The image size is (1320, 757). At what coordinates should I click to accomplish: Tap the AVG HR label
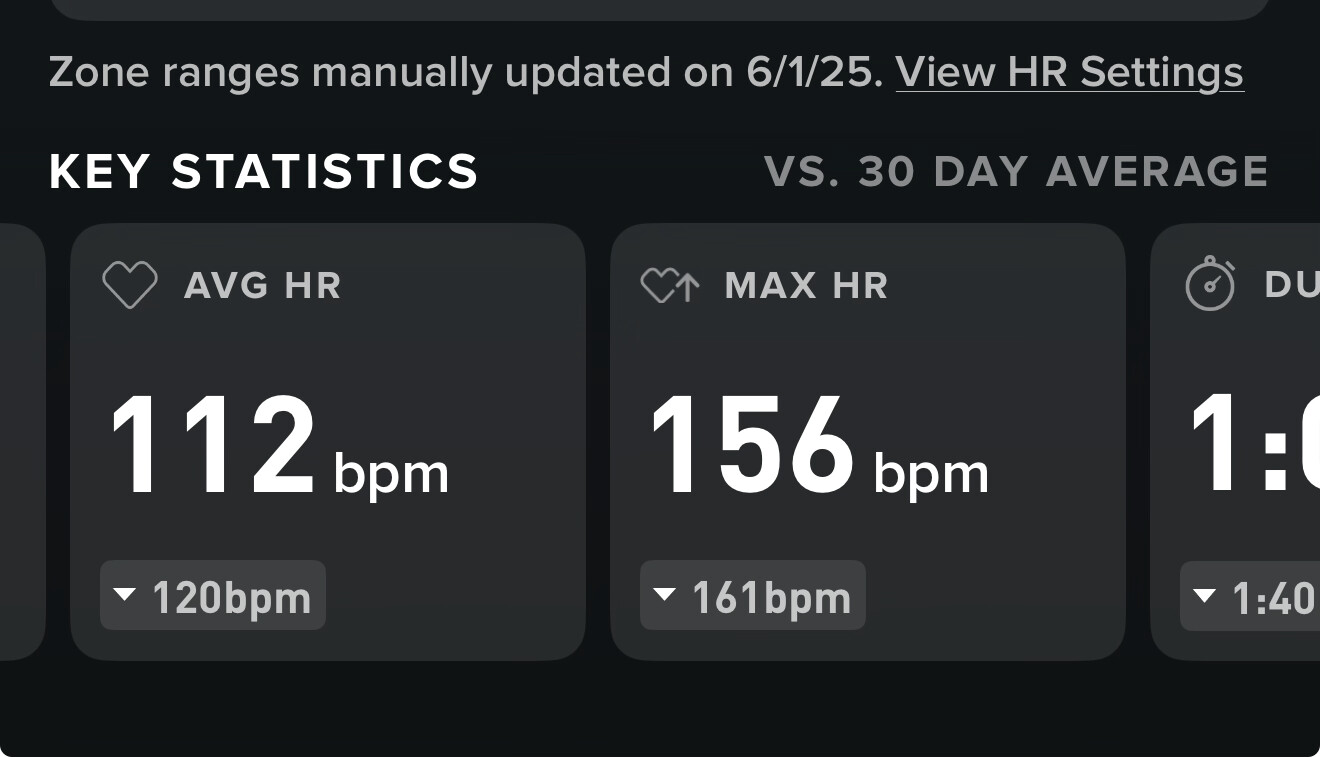pyautogui.click(x=263, y=286)
